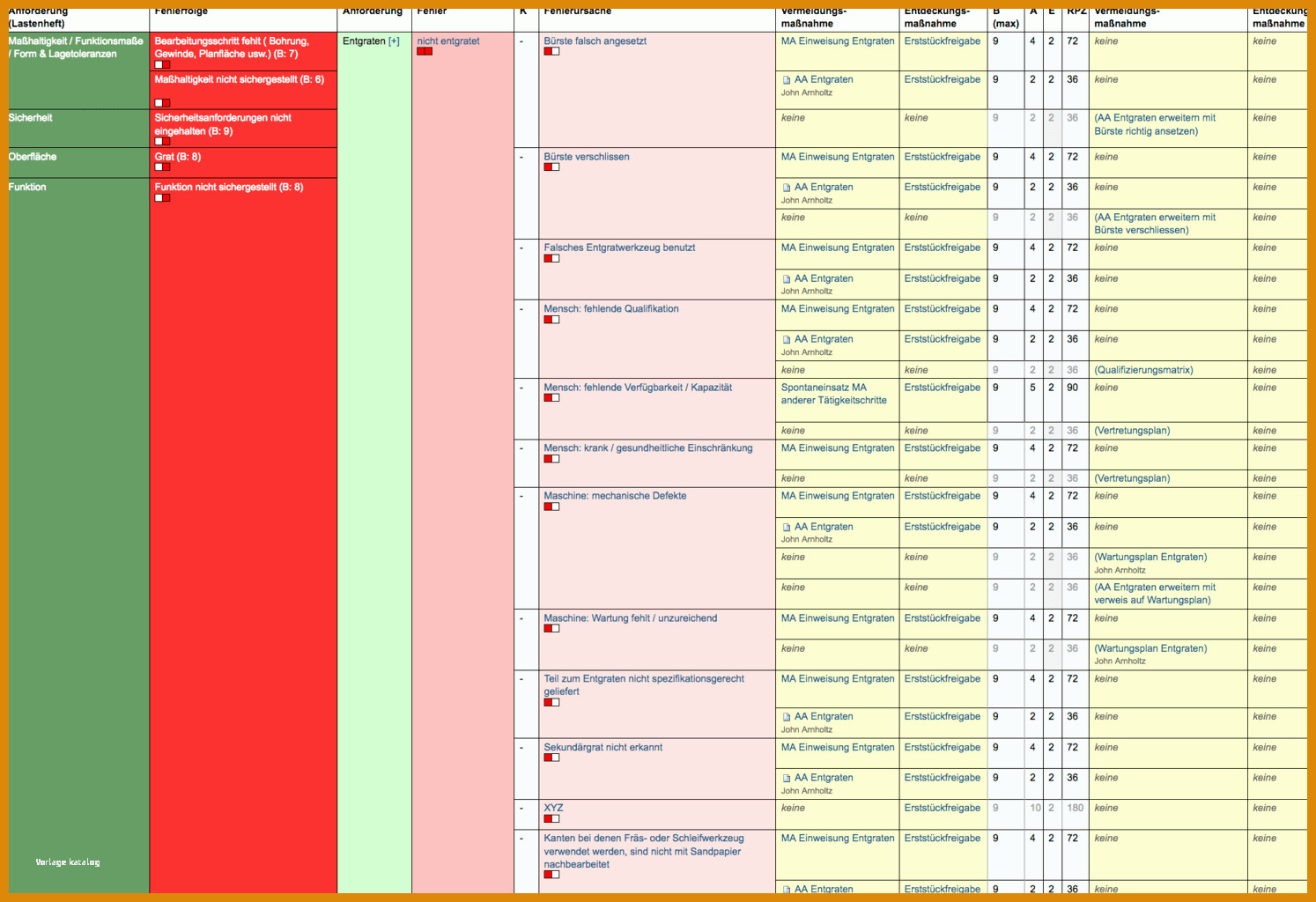The width and height of the screenshot is (1316, 902).
Task: Click document icon of AA Entgraten, Bürste verschlissen row
Action: point(787,188)
